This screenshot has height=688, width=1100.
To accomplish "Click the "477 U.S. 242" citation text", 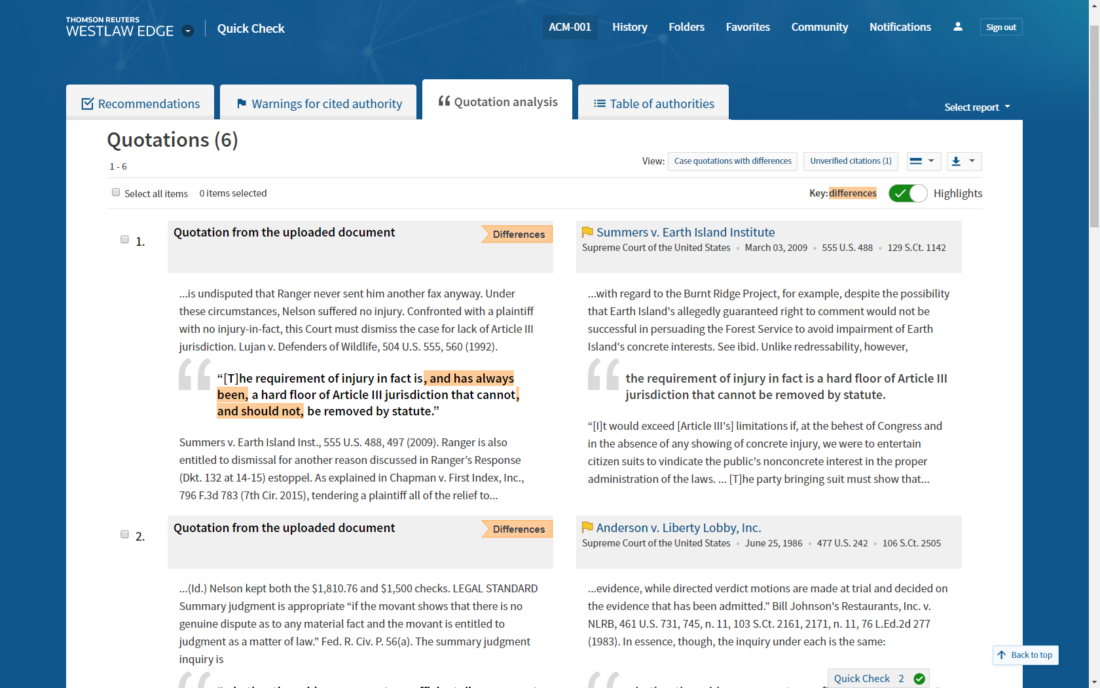I will pyautogui.click(x=842, y=543).
